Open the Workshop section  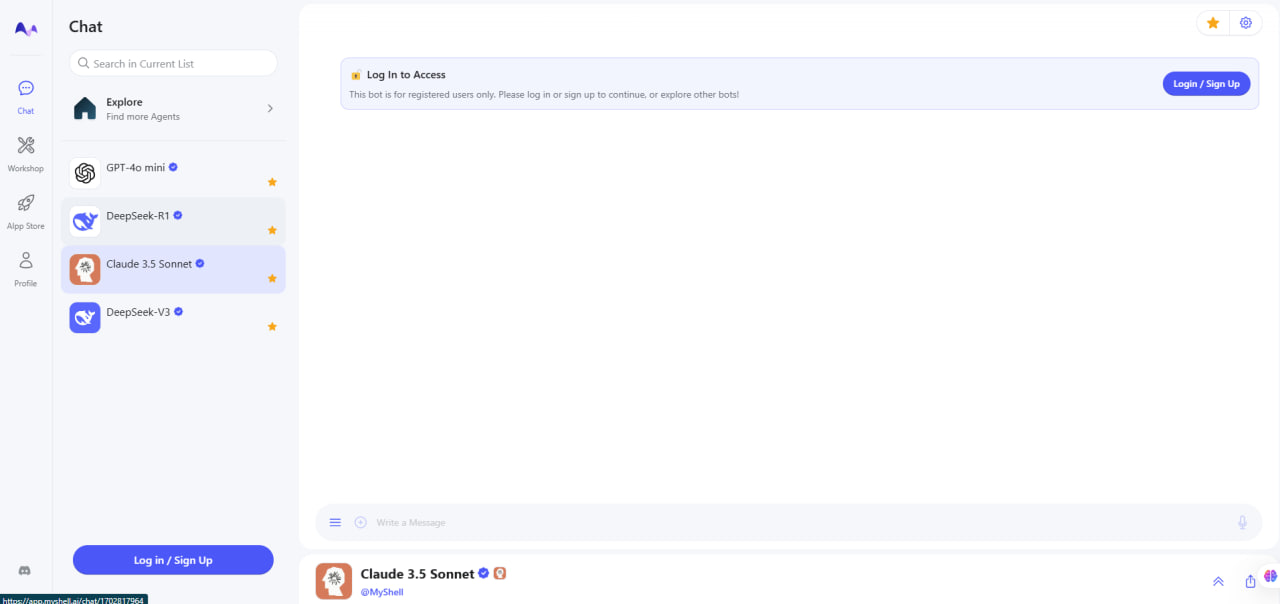[x=26, y=154]
